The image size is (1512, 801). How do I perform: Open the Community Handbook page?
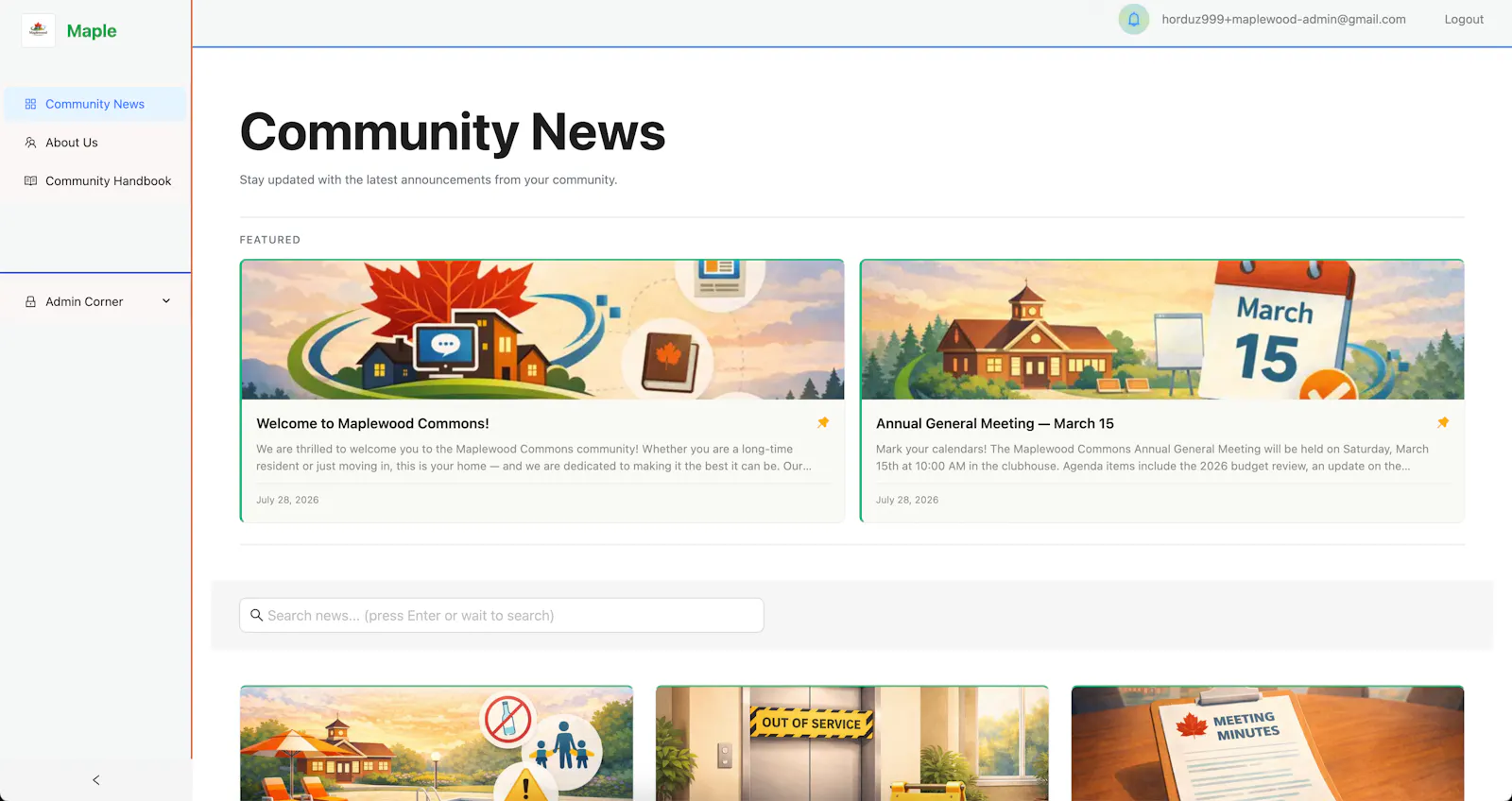tap(95, 180)
